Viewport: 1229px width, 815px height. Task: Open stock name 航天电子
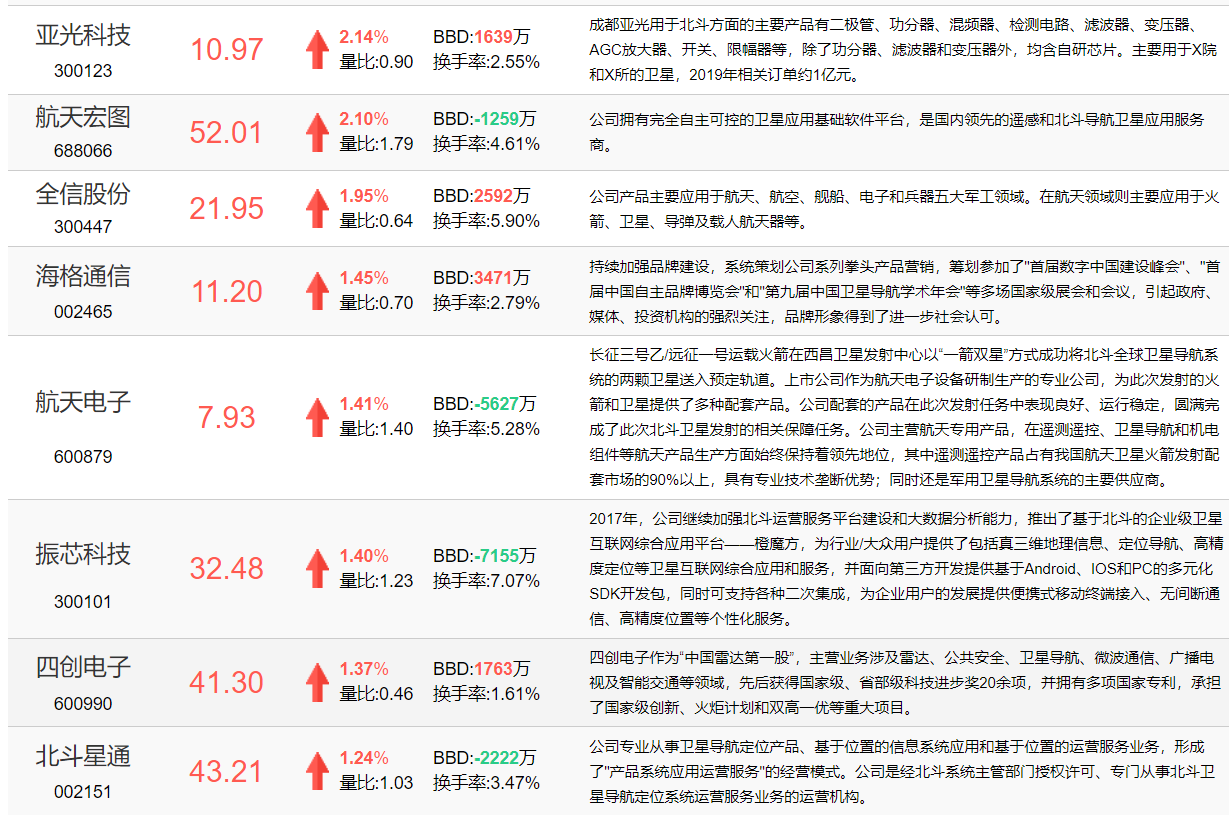(83, 403)
